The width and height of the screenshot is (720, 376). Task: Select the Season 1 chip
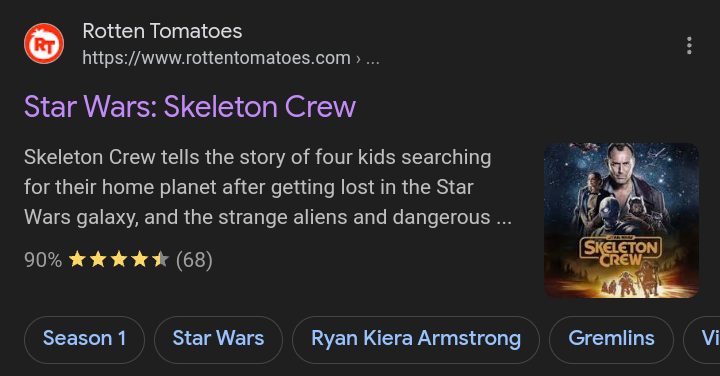coord(84,339)
